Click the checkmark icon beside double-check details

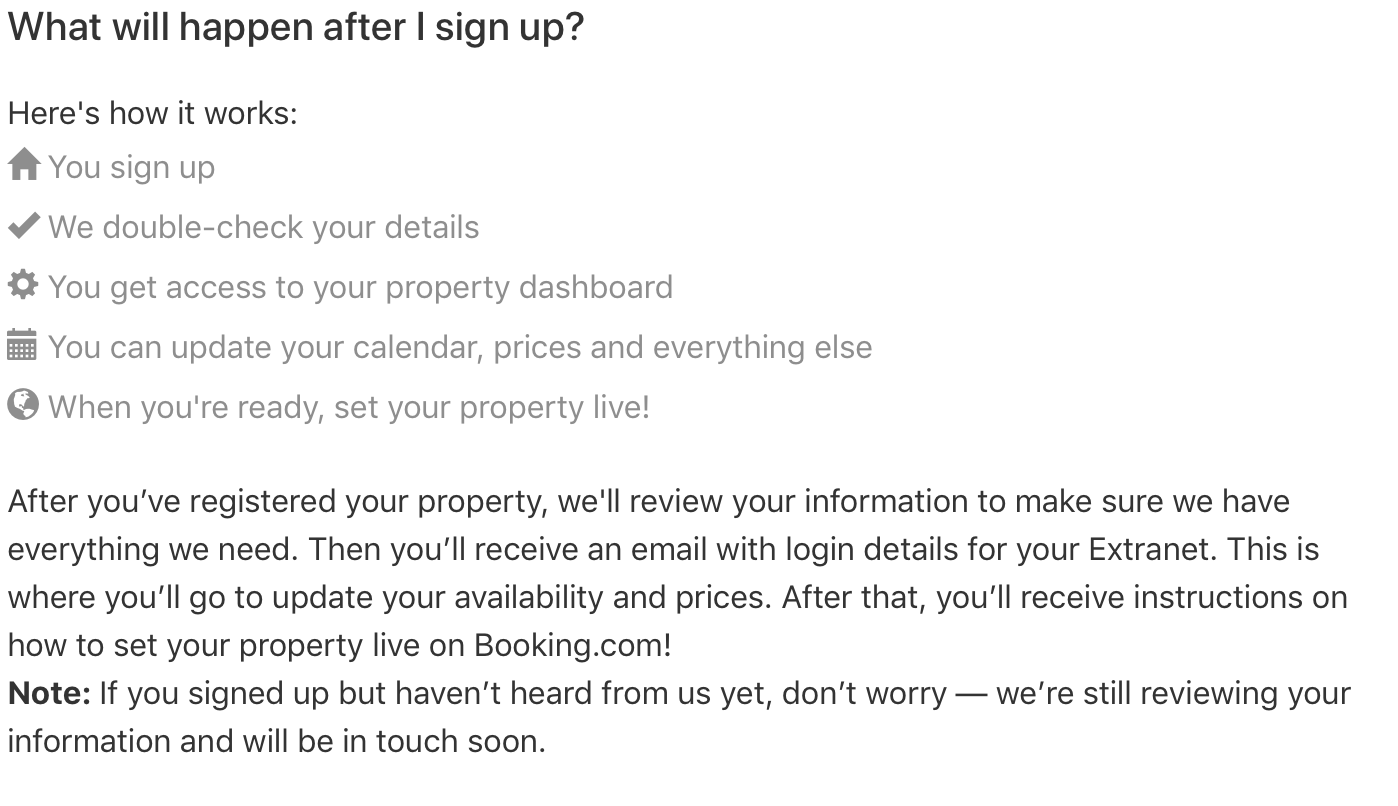[x=23, y=226]
